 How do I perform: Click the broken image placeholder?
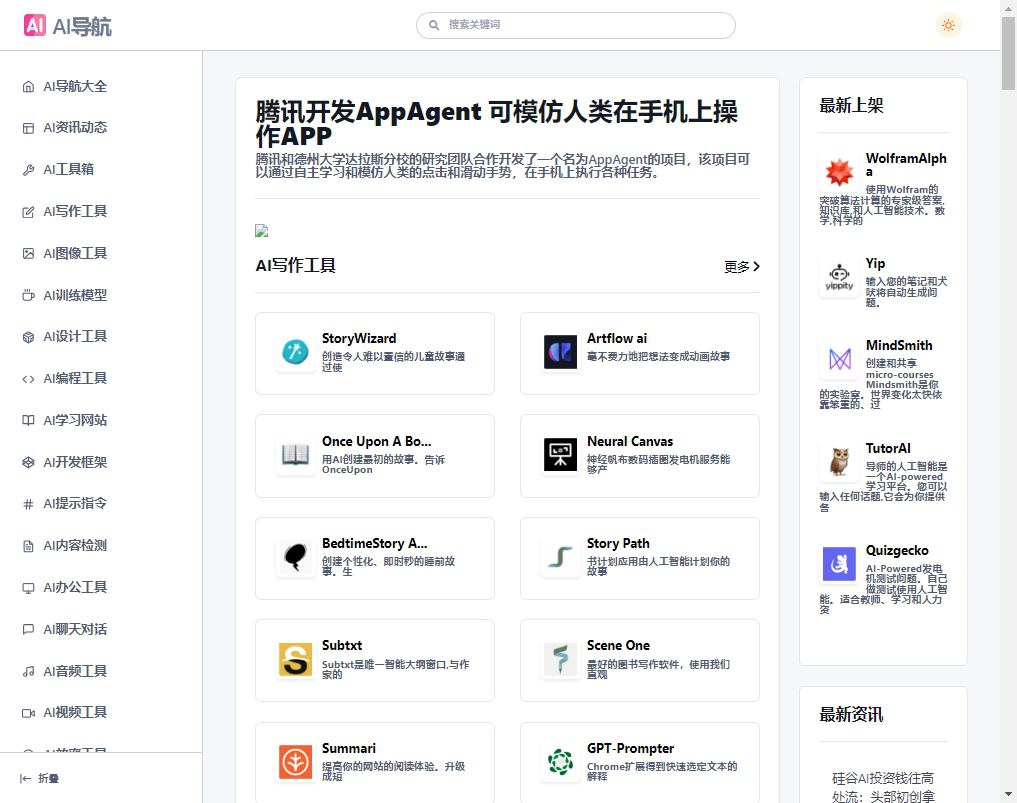(261, 230)
